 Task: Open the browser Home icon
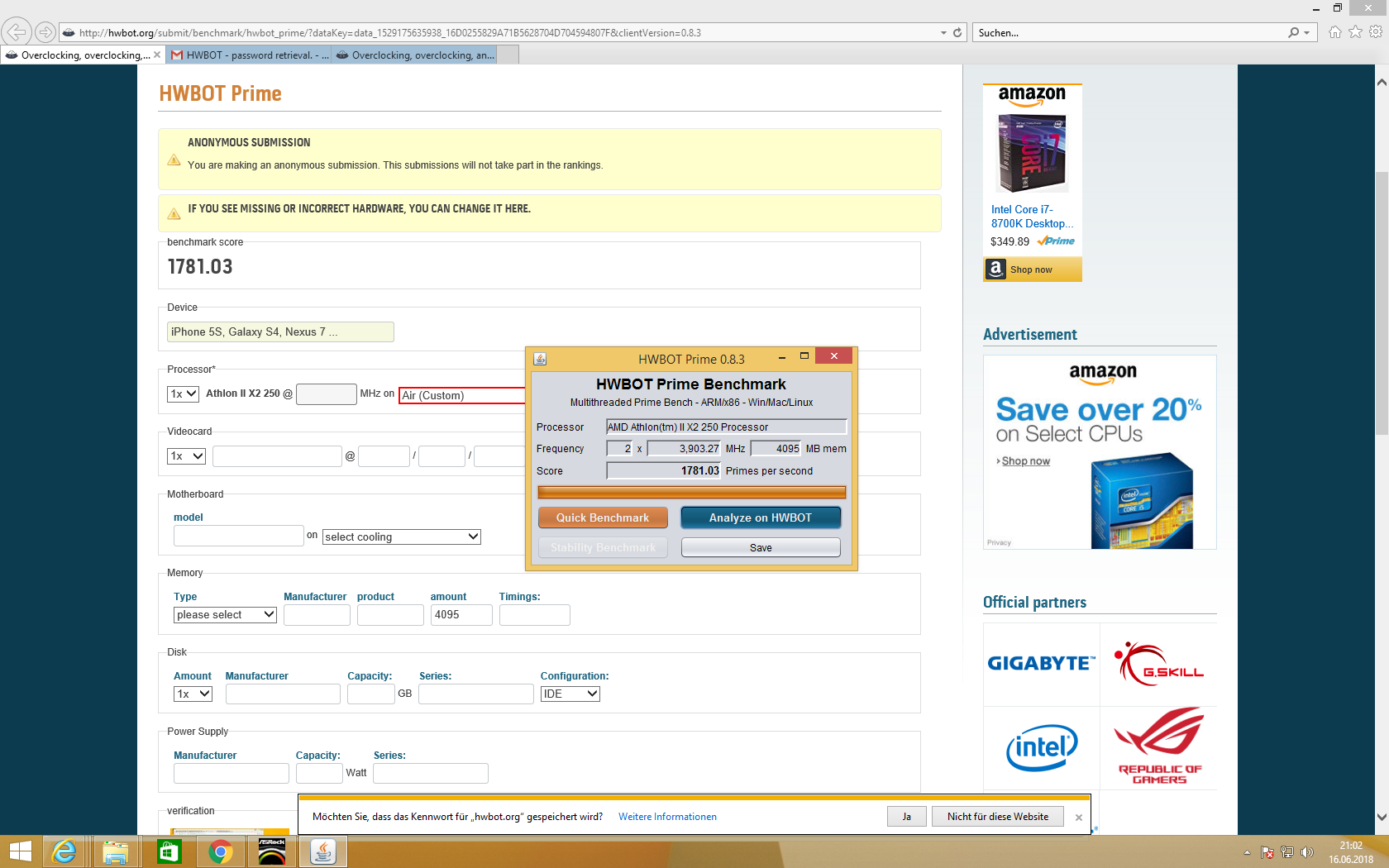pyautogui.click(x=1334, y=32)
